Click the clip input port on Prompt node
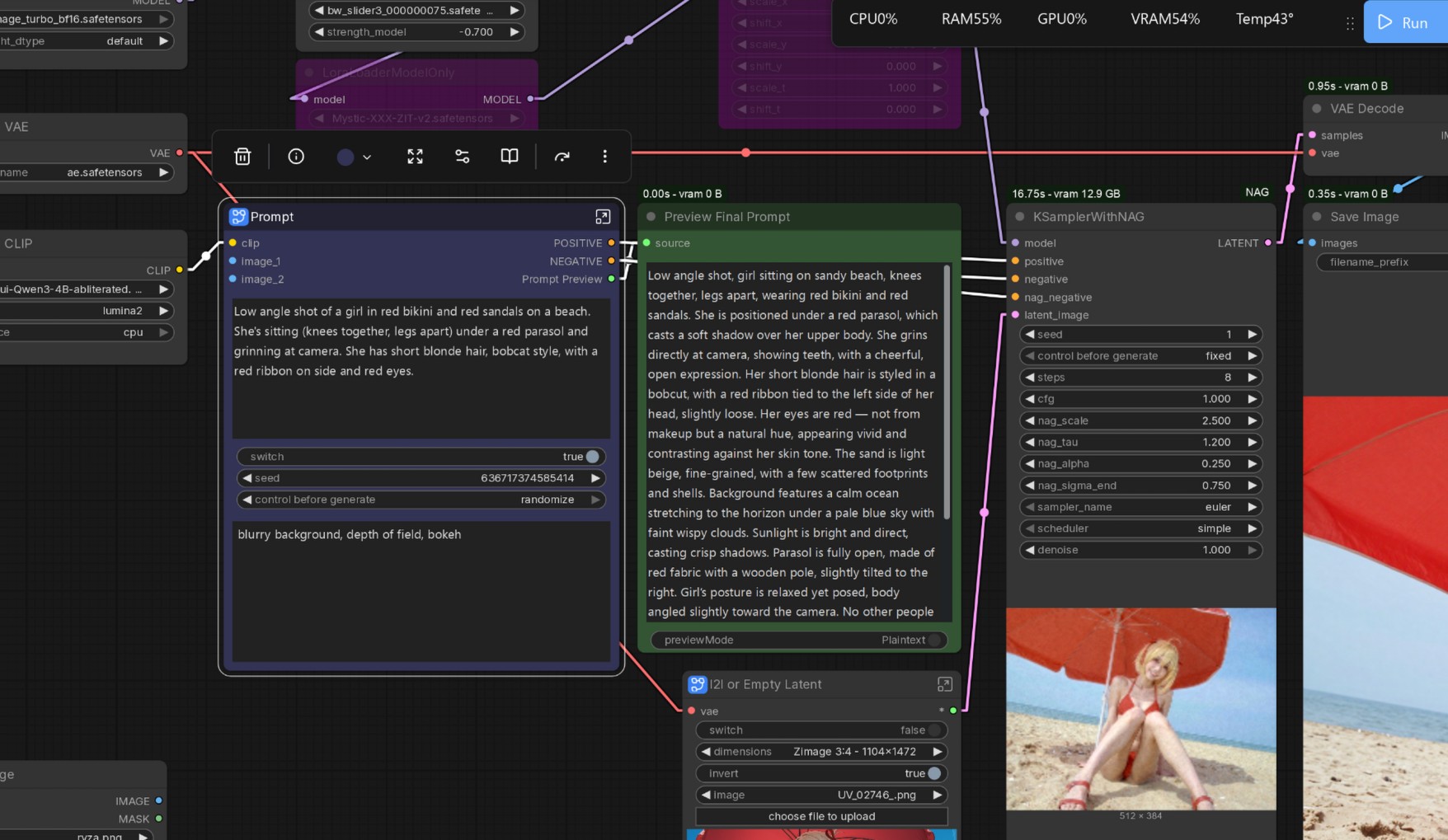 pyautogui.click(x=233, y=243)
